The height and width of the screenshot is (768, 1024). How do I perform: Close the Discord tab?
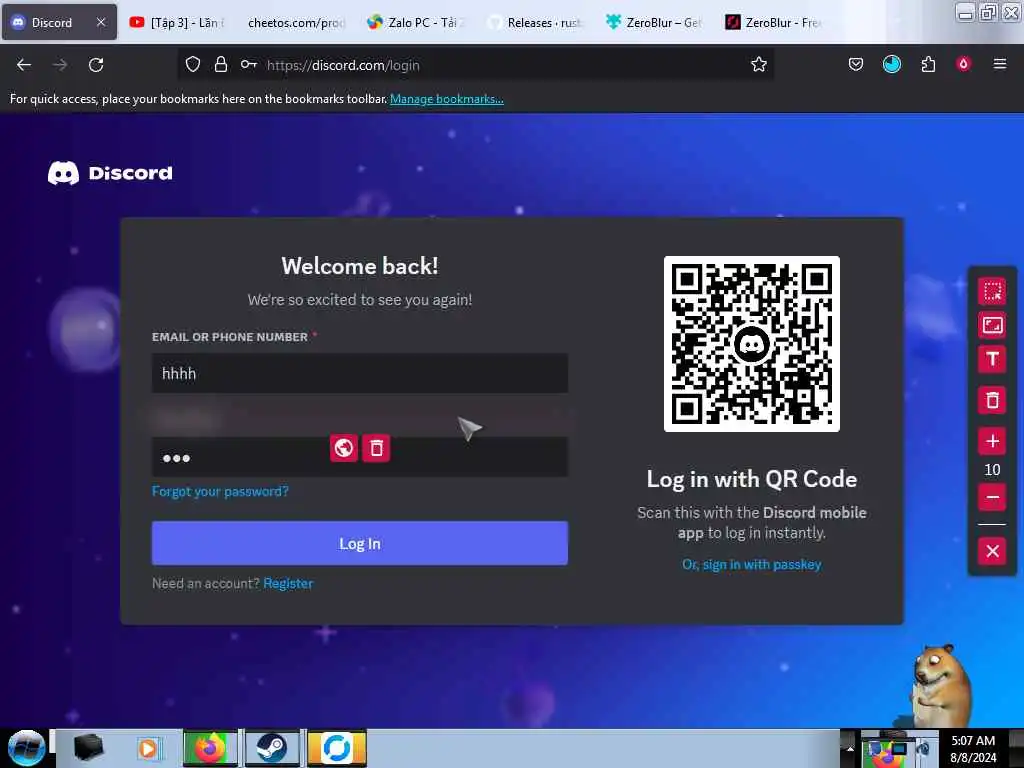click(101, 22)
